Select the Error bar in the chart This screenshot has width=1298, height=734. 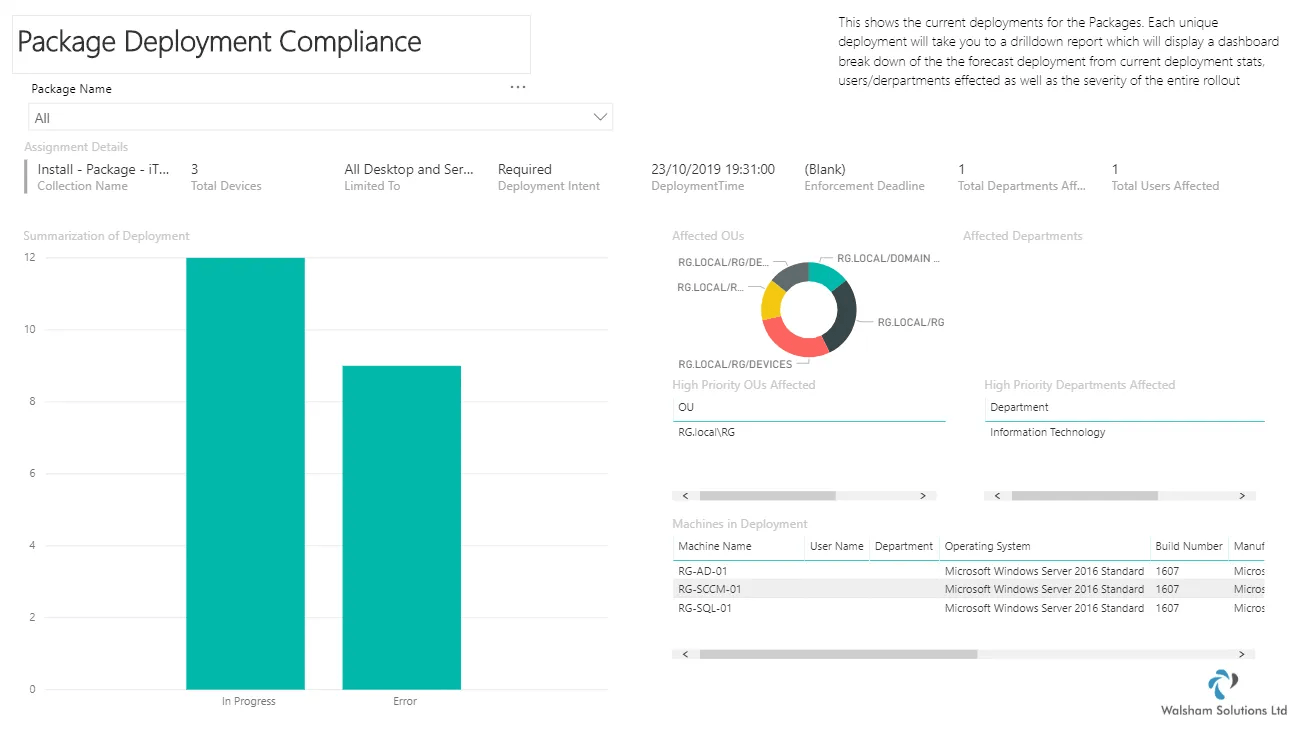point(401,527)
